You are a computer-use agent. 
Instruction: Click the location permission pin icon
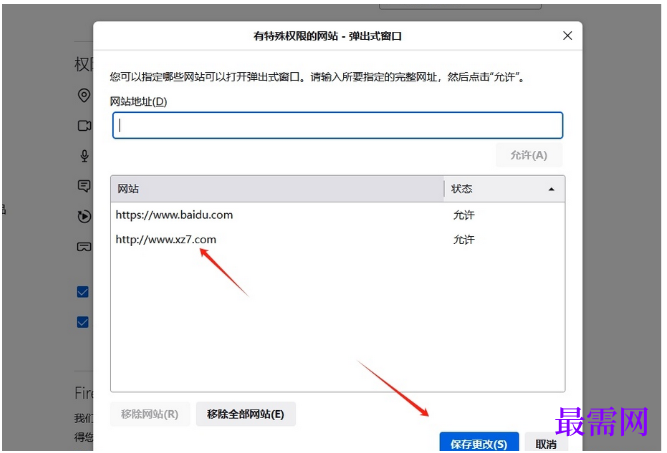click(84, 95)
